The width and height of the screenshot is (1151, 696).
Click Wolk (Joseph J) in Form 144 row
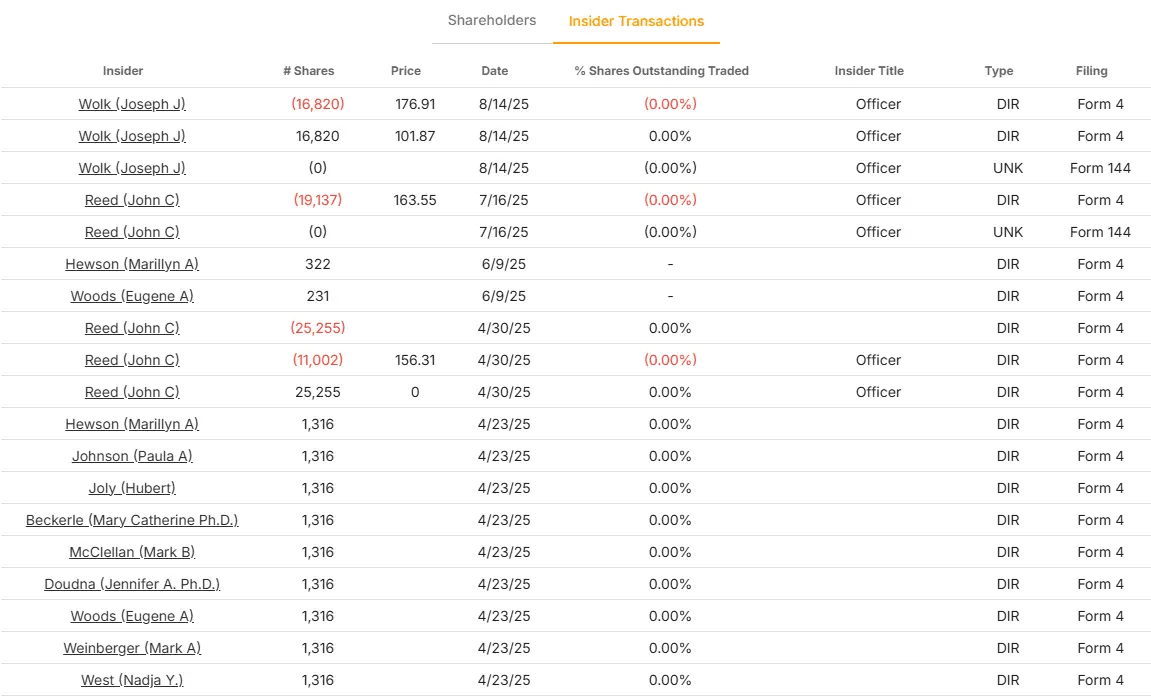click(132, 168)
